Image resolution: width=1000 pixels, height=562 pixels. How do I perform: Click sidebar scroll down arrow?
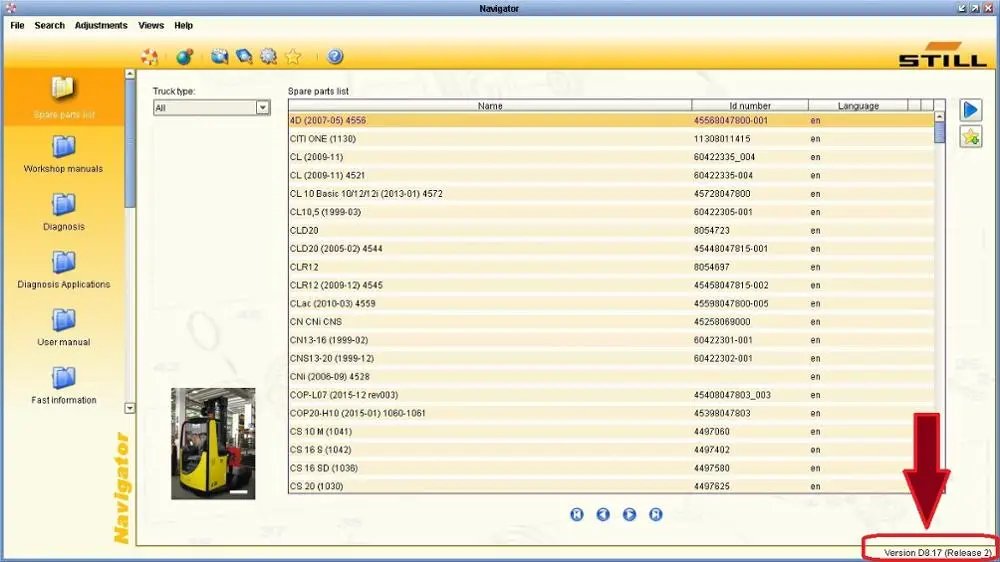(x=130, y=408)
